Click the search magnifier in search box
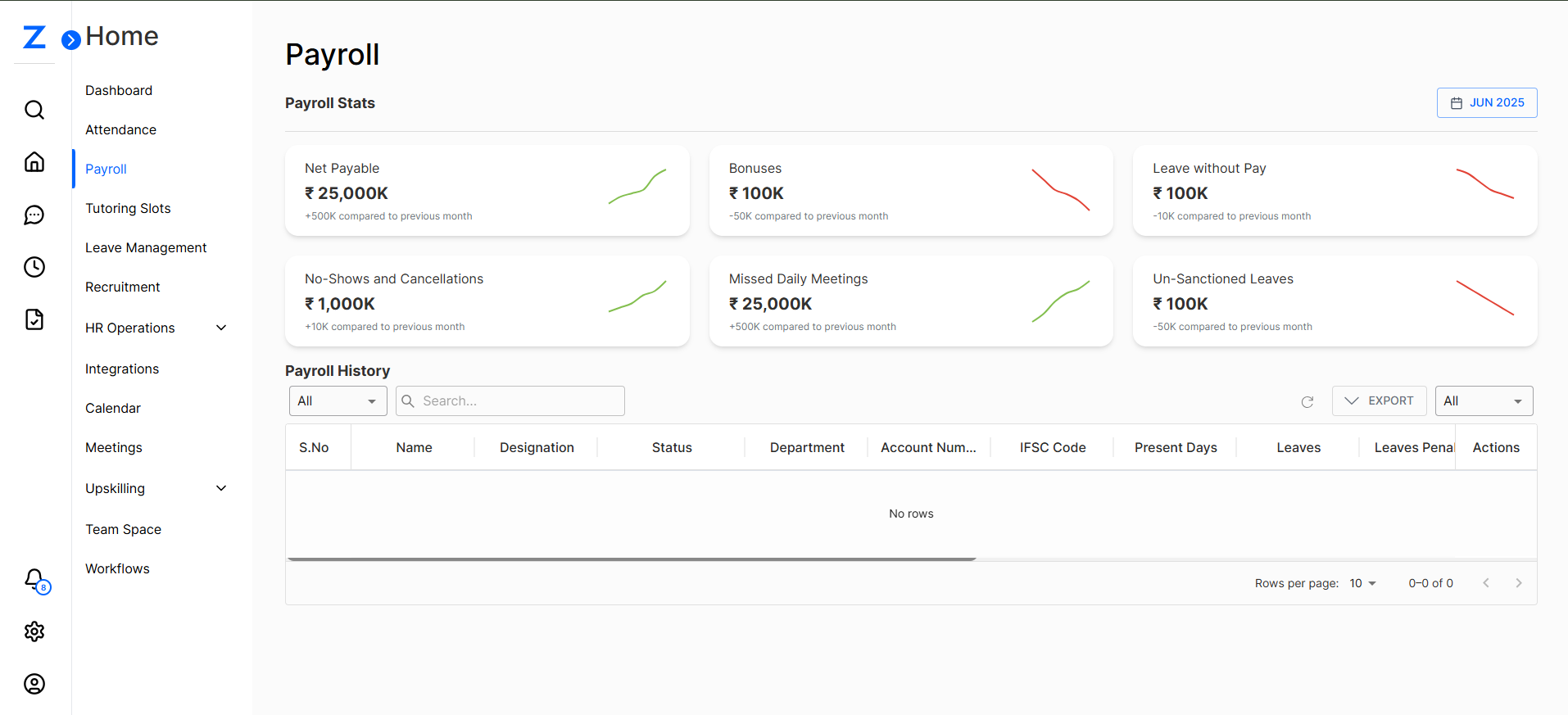Screen dimensions: 1568x715 click(x=408, y=400)
